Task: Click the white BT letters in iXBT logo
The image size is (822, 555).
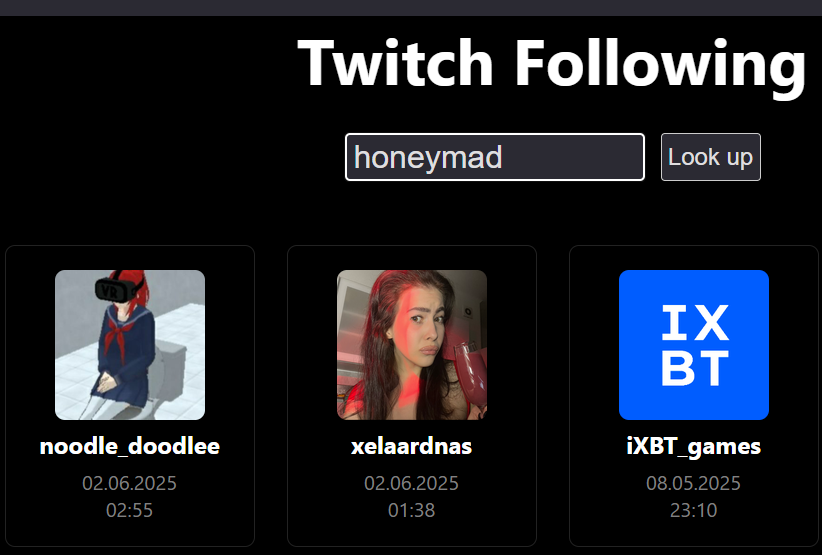Action: click(x=695, y=368)
